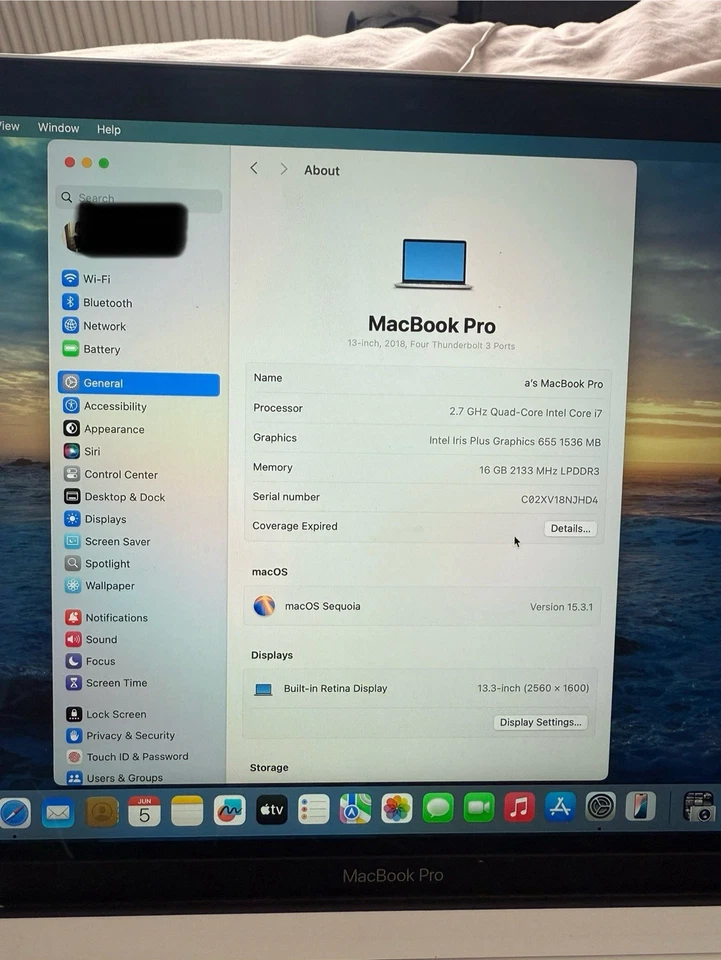Click the serial number C02XV18NJHD4
The width and height of the screenshot is (721, 960).
(559, 500)
